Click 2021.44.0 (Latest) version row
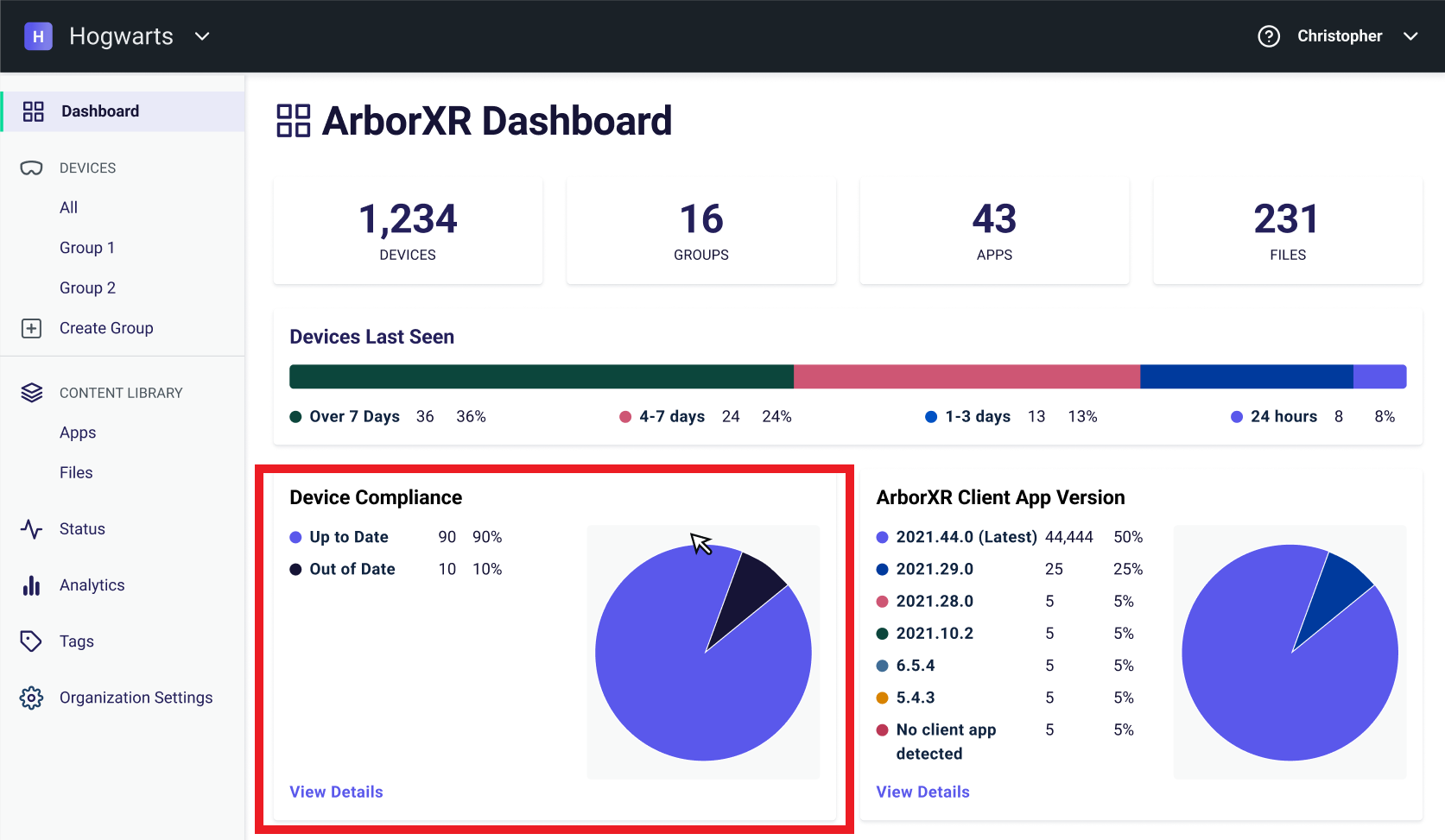The image size is (1445, 840). [x=1010, y=537]
